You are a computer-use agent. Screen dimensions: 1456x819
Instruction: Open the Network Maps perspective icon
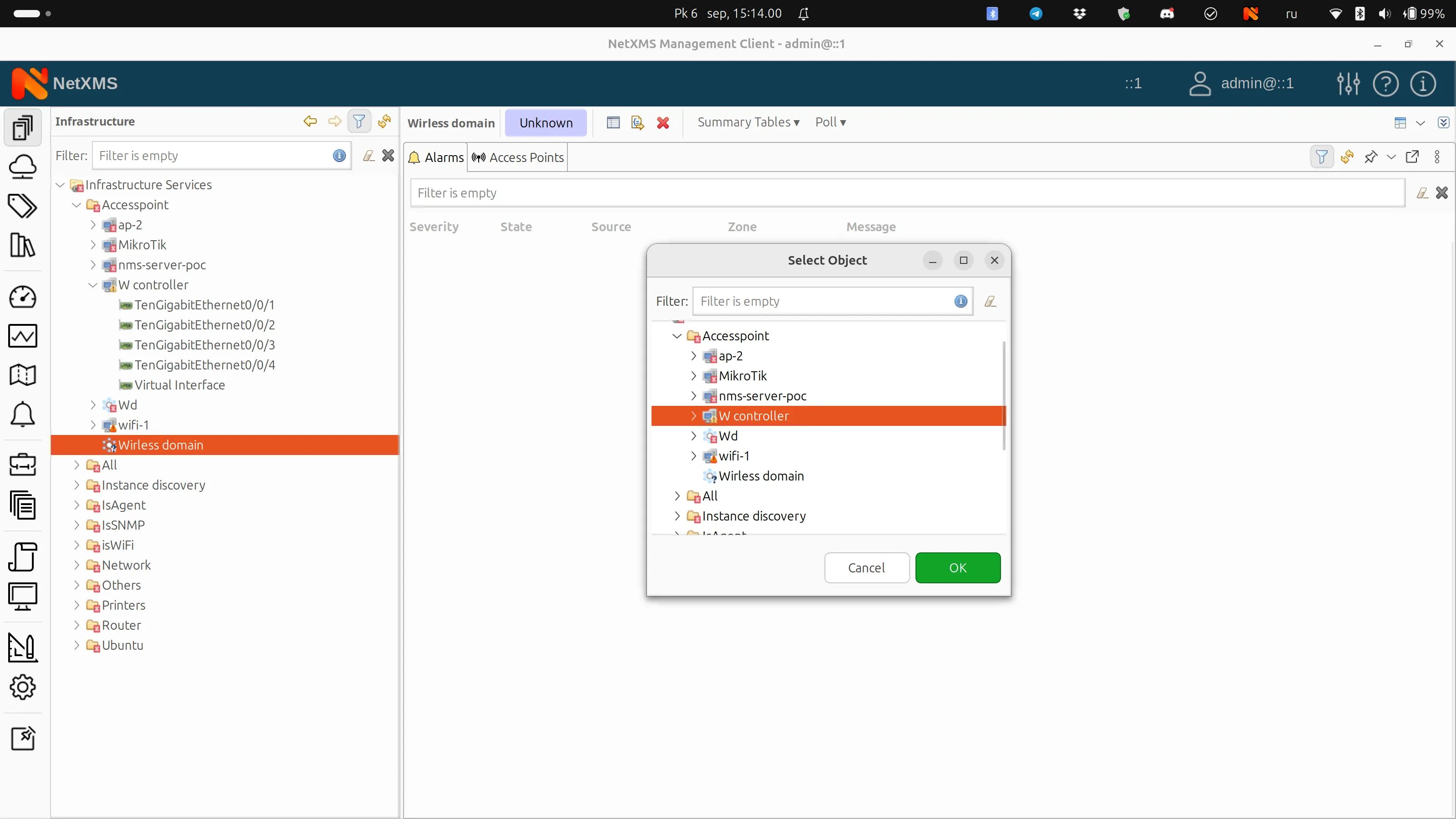coord(23,375)
